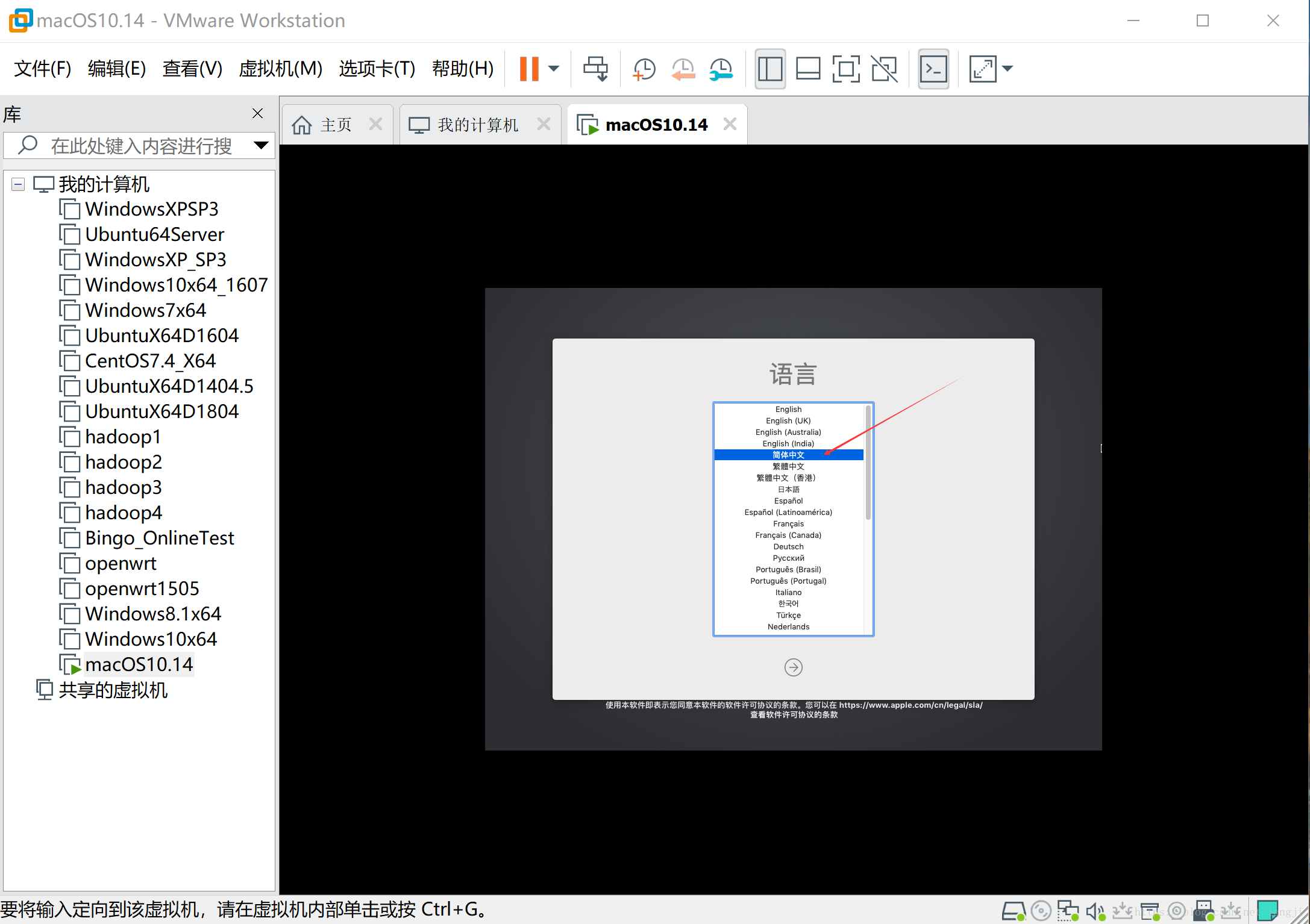Screen dimensions: 1310x924
Task: Click the continue arrow button below language list
Action: coord(794,667)
